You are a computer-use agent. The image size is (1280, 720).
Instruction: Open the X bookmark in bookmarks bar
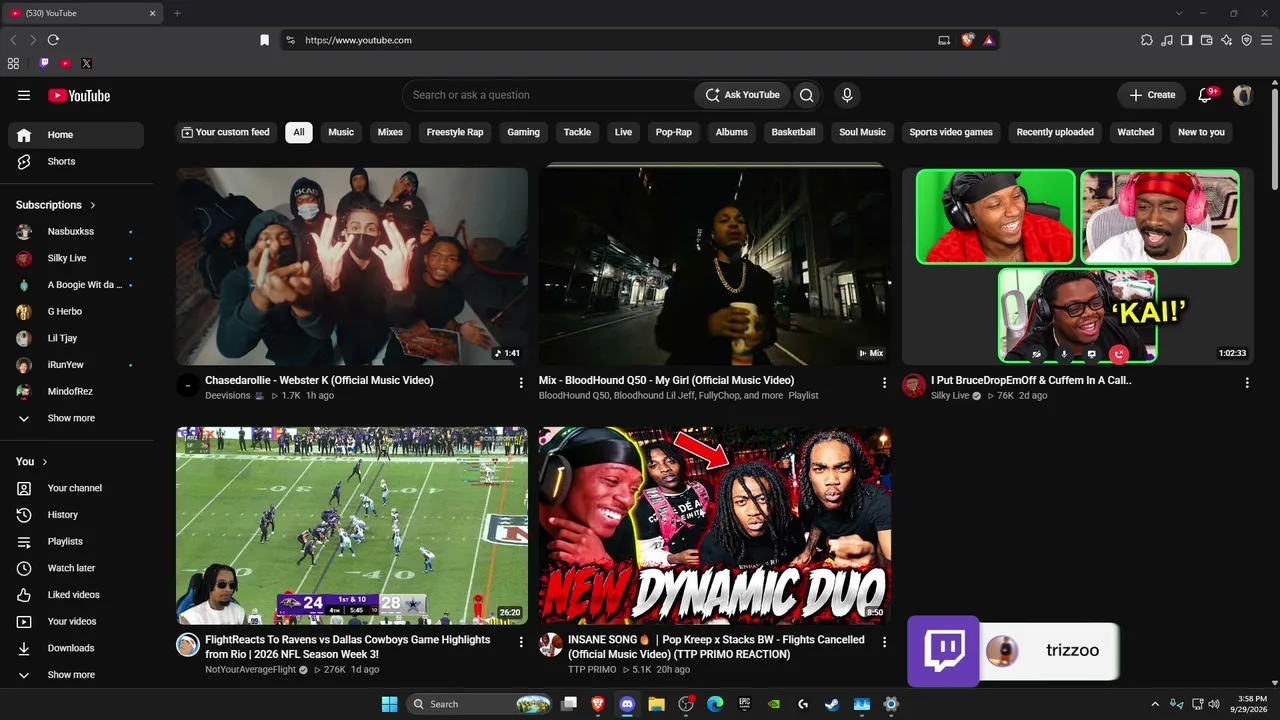(87, 63)
